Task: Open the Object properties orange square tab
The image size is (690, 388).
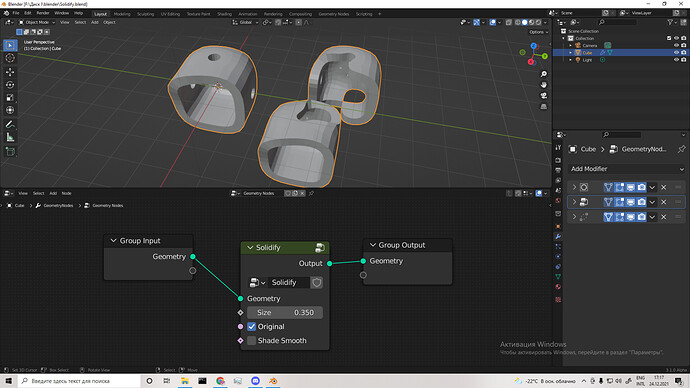Action: pyautogui.click(x=558, y=227)
